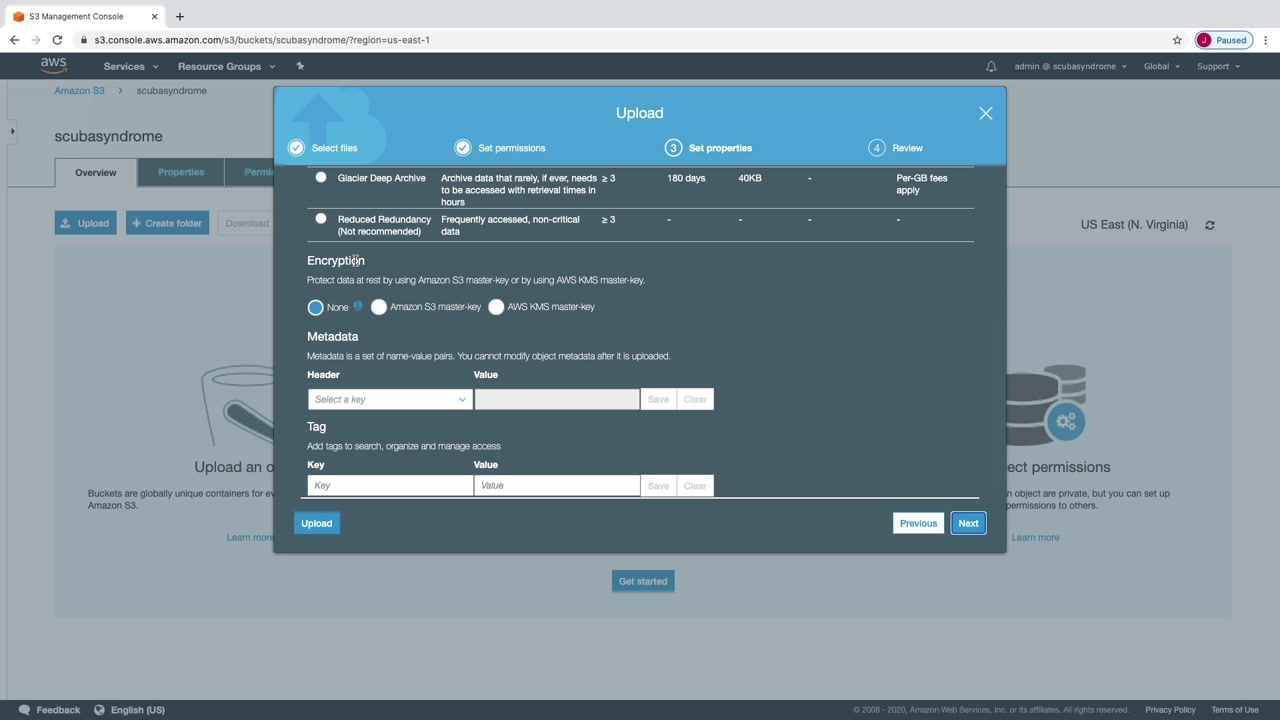Click the Paused profile avatar
Screen dimensions: 1280x720
[x=1204, y=40]
